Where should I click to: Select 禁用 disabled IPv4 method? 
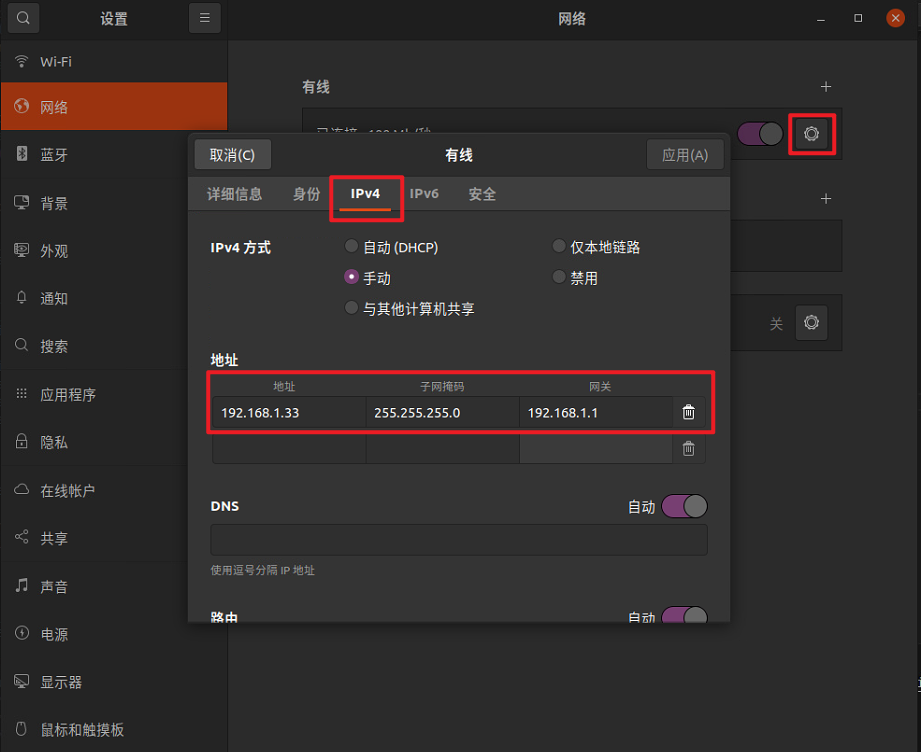(575, 278)
